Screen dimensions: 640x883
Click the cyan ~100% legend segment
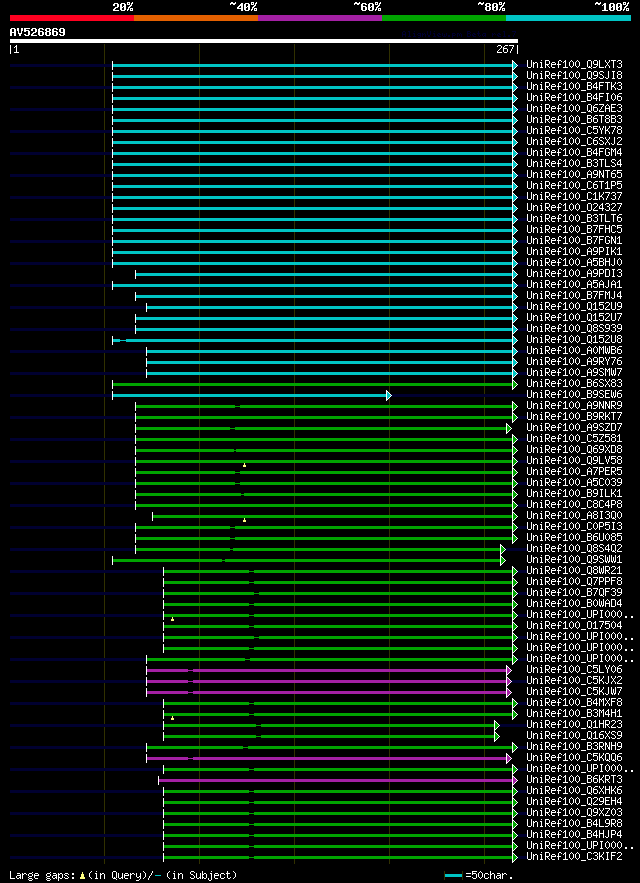(568, 18)
